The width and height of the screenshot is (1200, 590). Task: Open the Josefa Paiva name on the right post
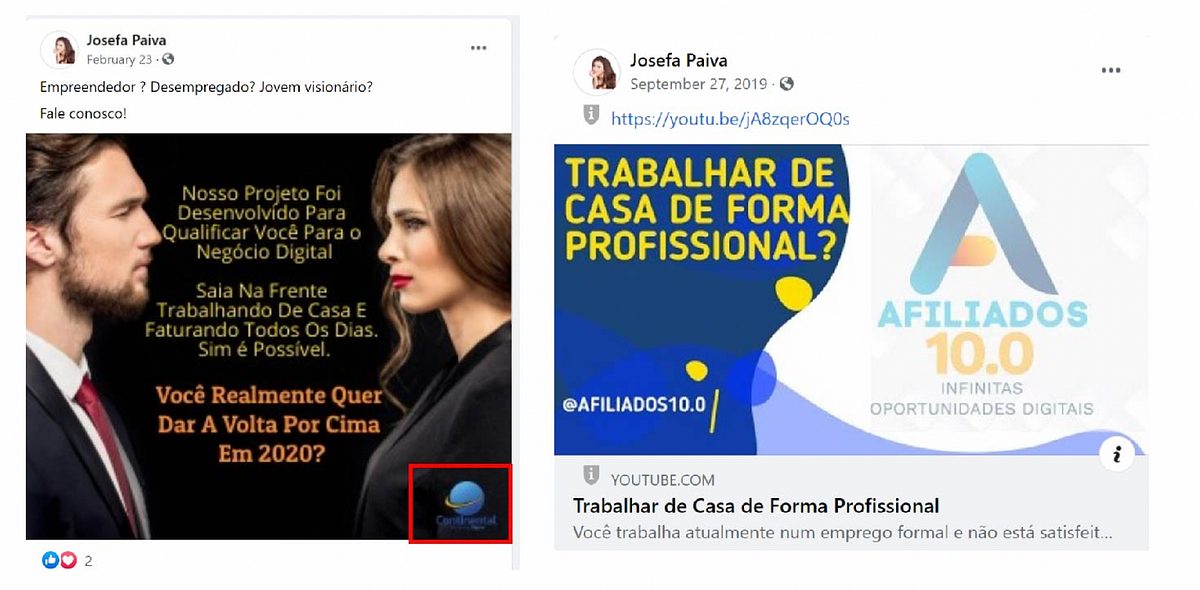click(679, 61)
